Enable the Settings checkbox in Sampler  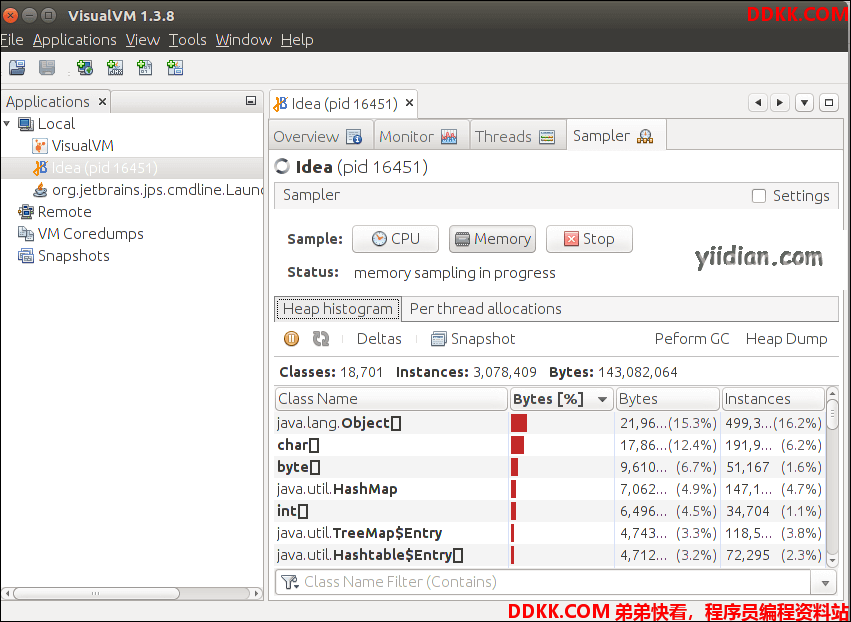(759, 196)
